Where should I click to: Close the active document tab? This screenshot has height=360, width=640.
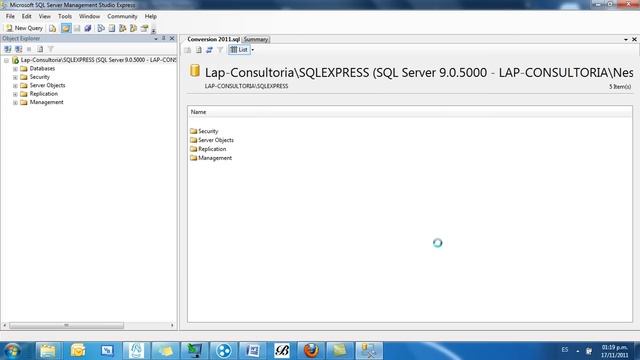point(634,40)
